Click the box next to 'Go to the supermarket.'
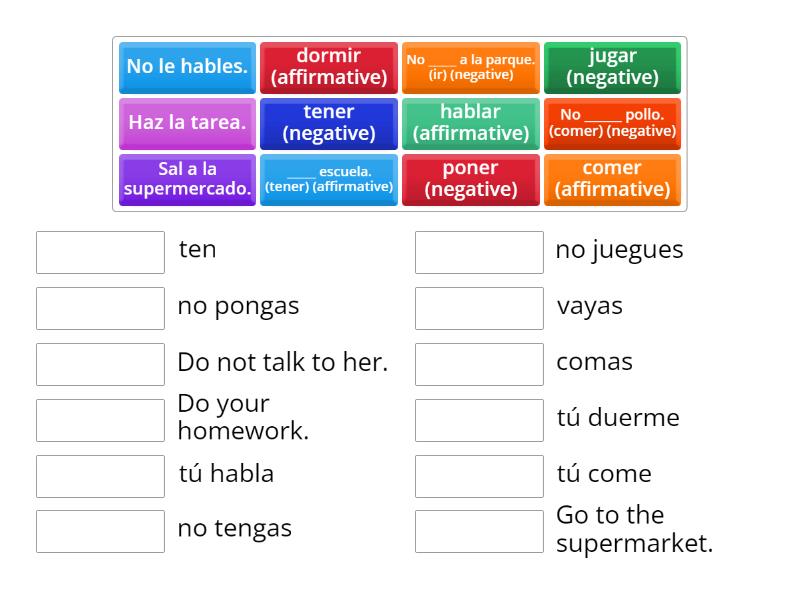800x600 pixels. [x=479, y=530]
